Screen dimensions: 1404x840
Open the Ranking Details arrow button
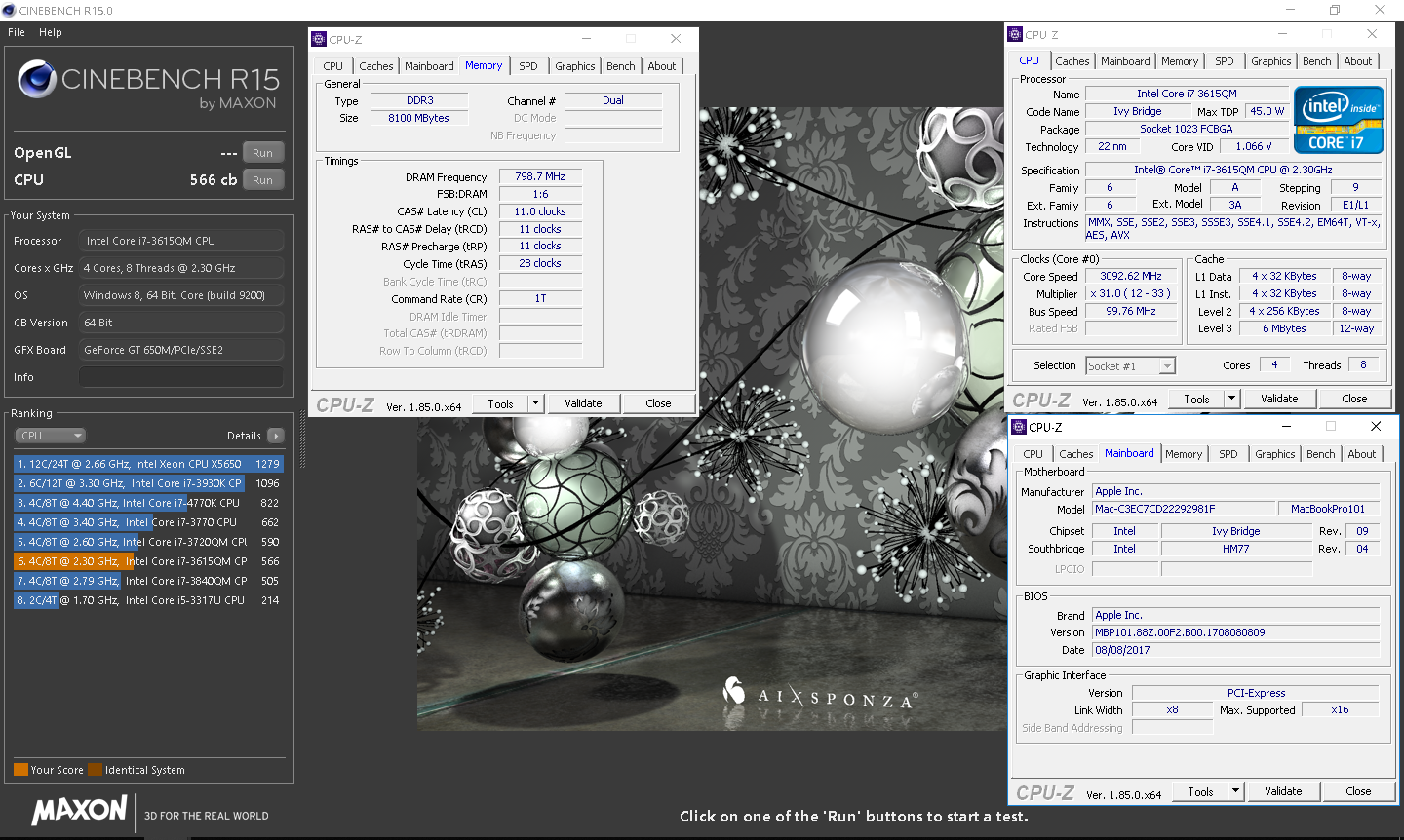pos(276,436)
